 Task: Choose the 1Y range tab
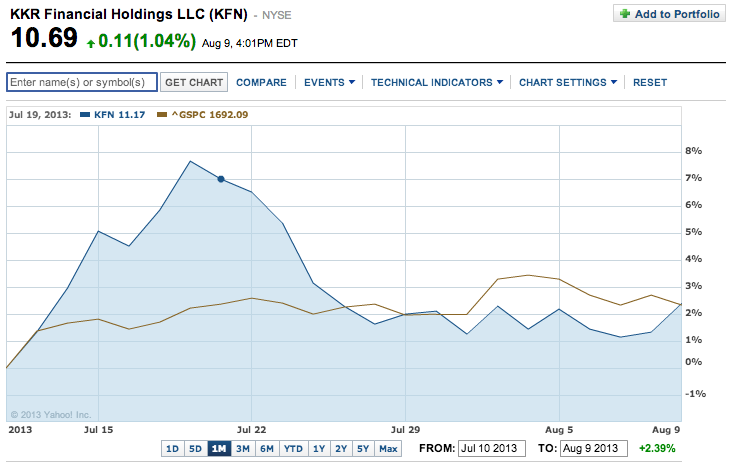click(x=319, y=448)
